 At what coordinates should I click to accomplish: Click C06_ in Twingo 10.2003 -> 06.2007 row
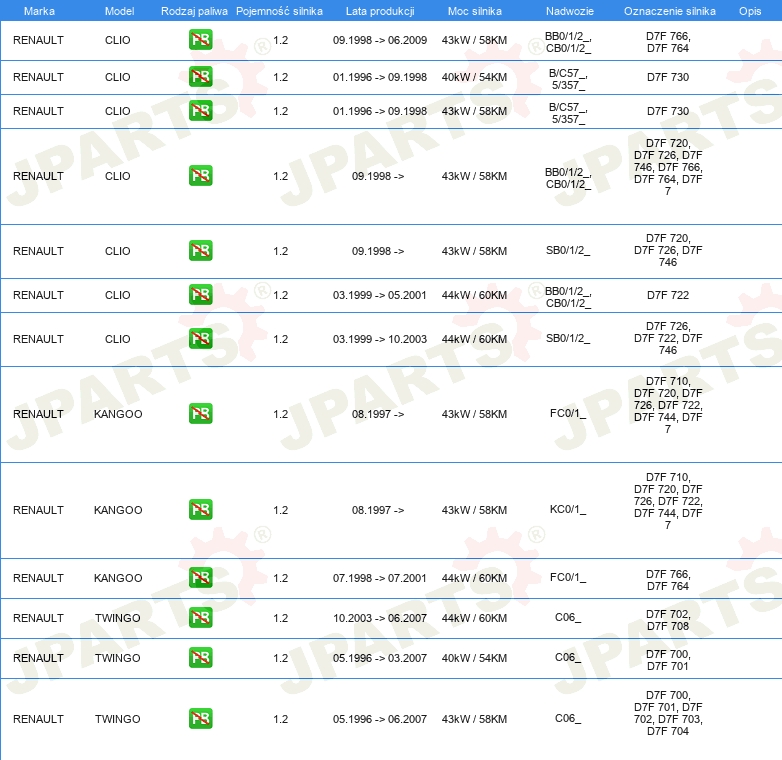tap(568, 617)
